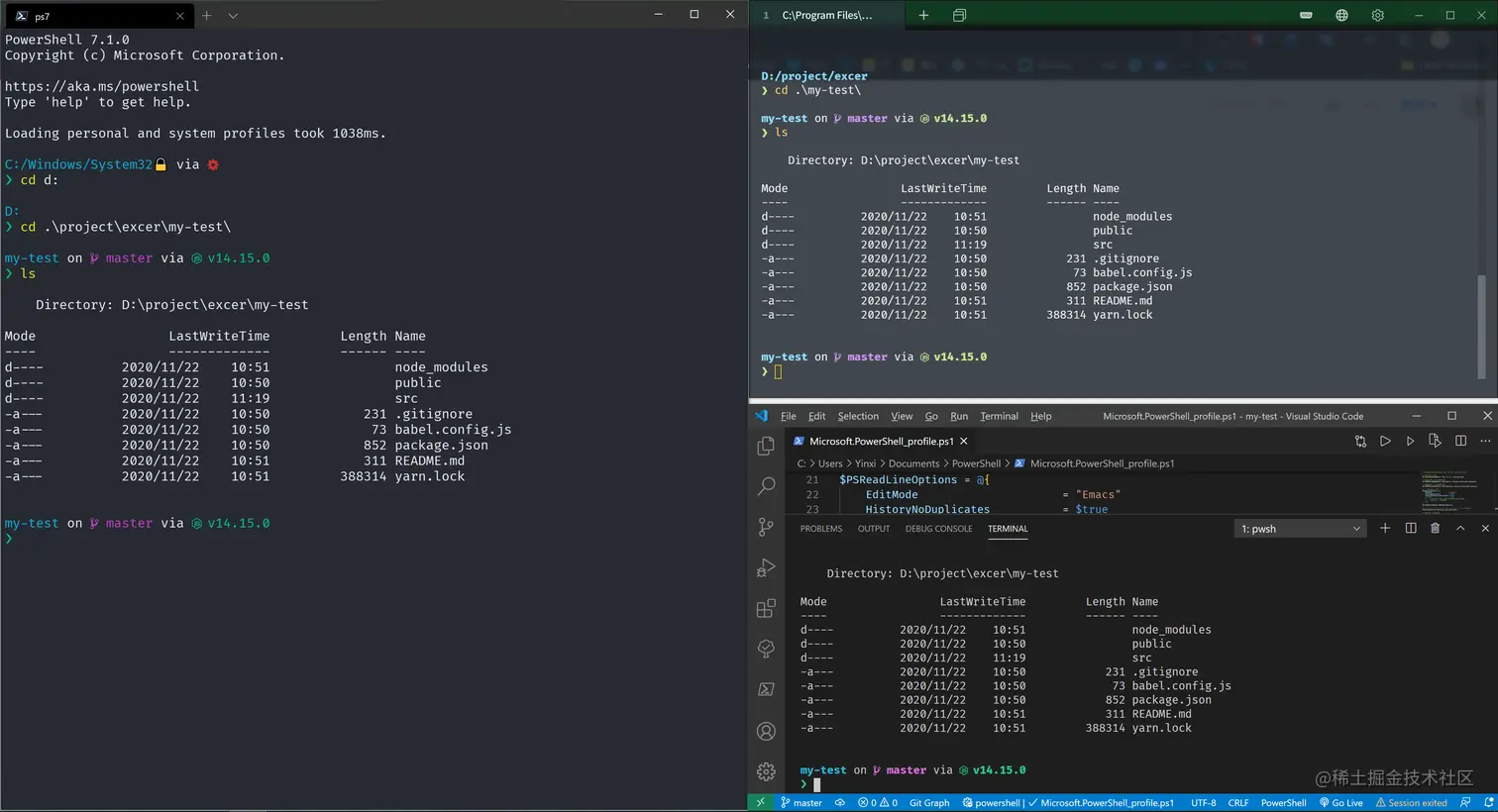The height and width of the screenshot is (812, 1498).
Task: Open the Terminal menu in the menu bar
Action: pyautogui.click(x=999, y=417)
